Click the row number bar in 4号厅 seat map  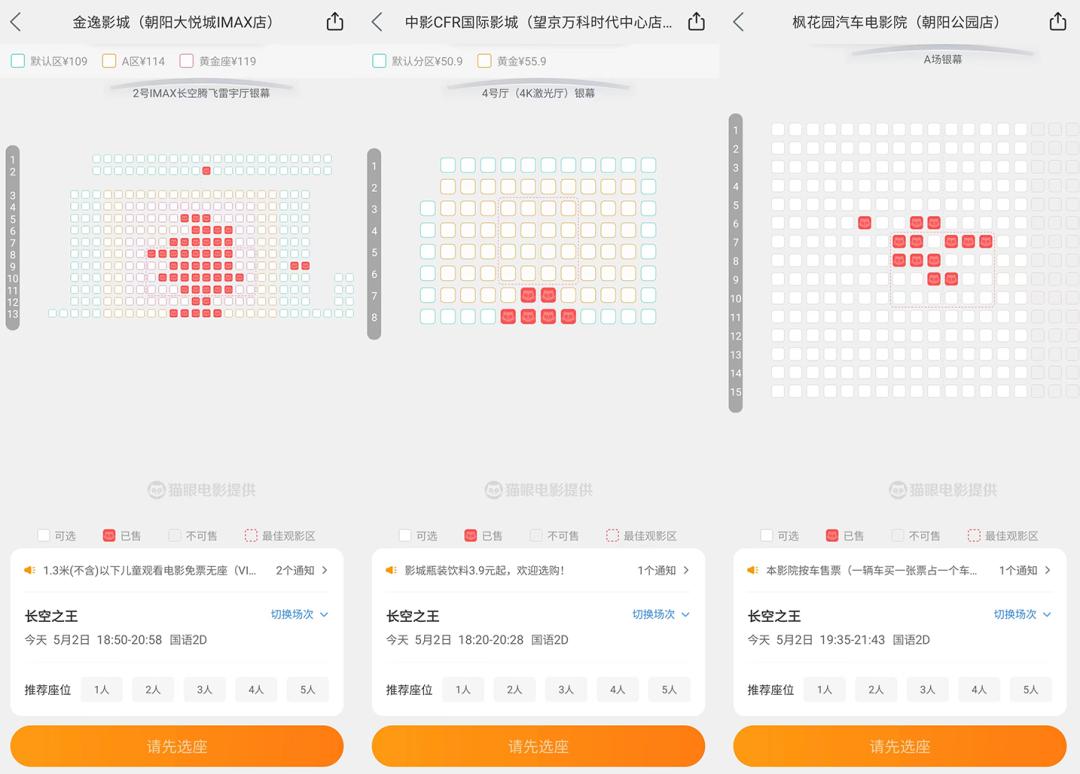pyautogui.click(x=374, y=243)
